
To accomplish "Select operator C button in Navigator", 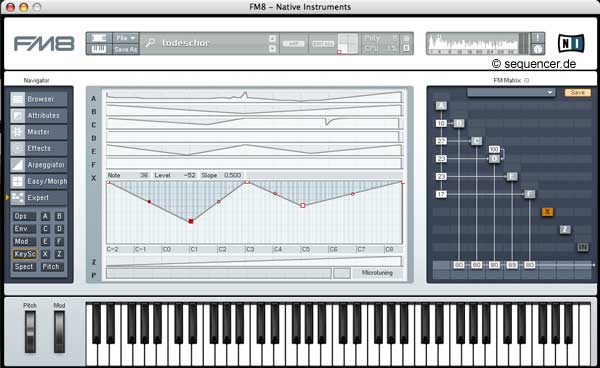I will [45, 229].
